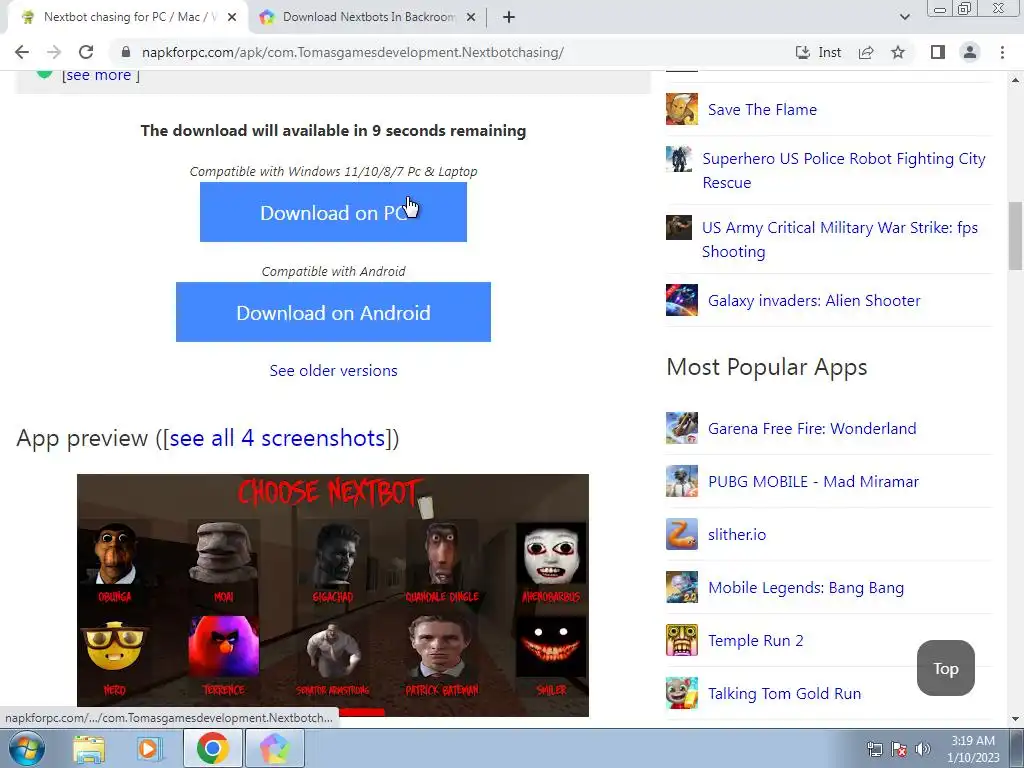The width and height of the screenshot is (1024, 768).
Task: Click the taskbar clock showing 3:19 AM
Action: tap(973, 749)
